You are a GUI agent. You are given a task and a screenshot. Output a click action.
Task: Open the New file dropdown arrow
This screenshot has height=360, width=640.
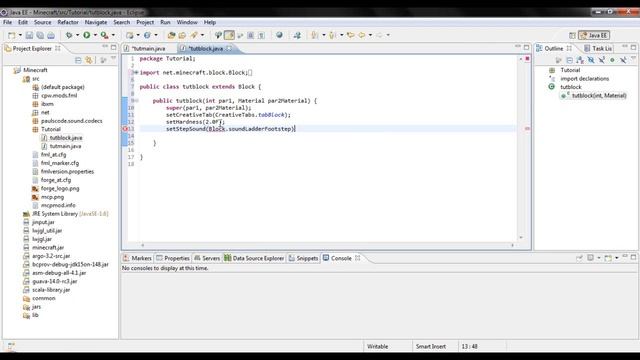(x=20, y=36)
